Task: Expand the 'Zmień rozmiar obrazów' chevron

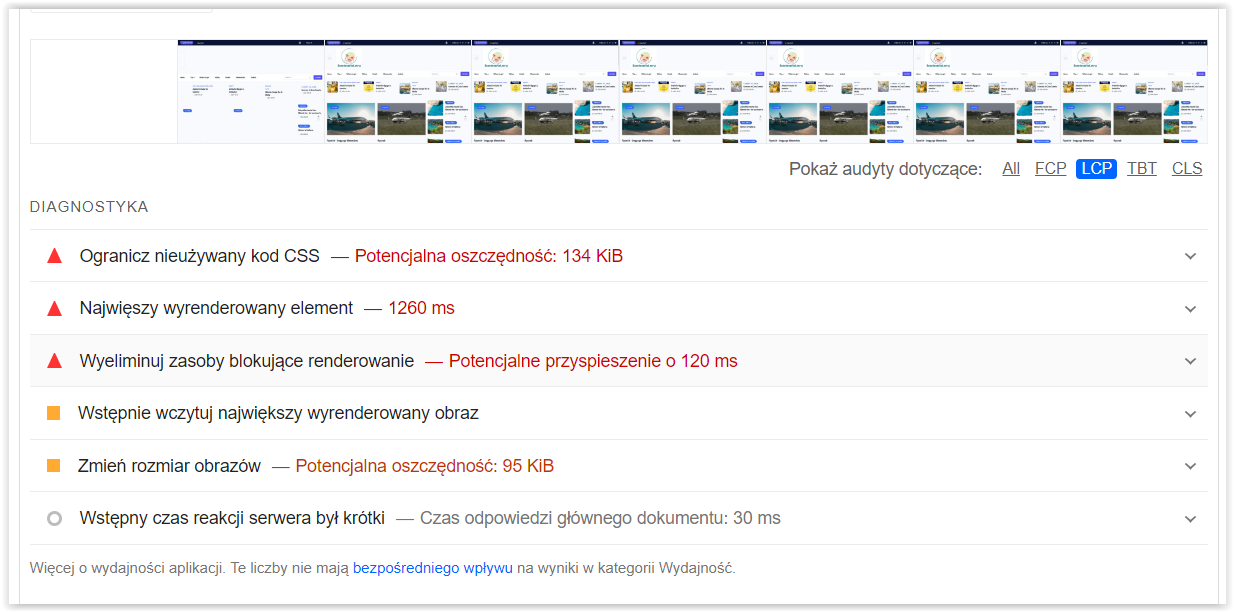Action: click(1190, 466)
